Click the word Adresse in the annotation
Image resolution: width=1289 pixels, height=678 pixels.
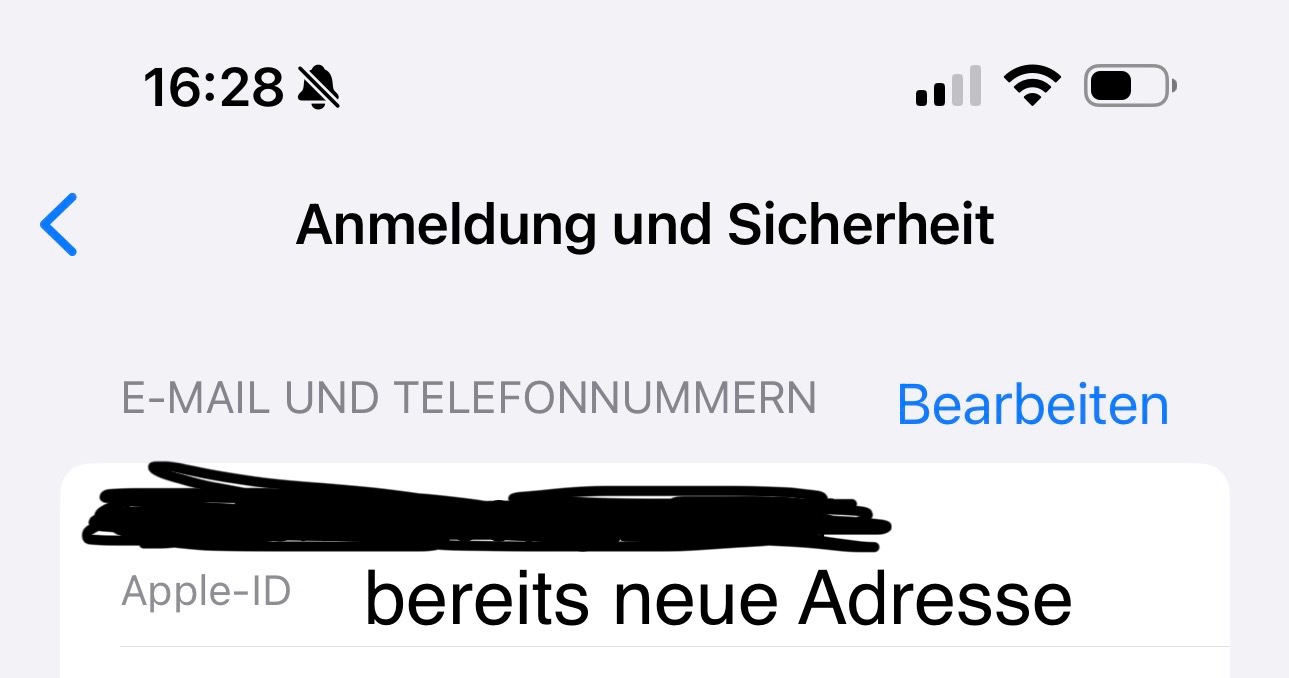[x=935, y=599]
